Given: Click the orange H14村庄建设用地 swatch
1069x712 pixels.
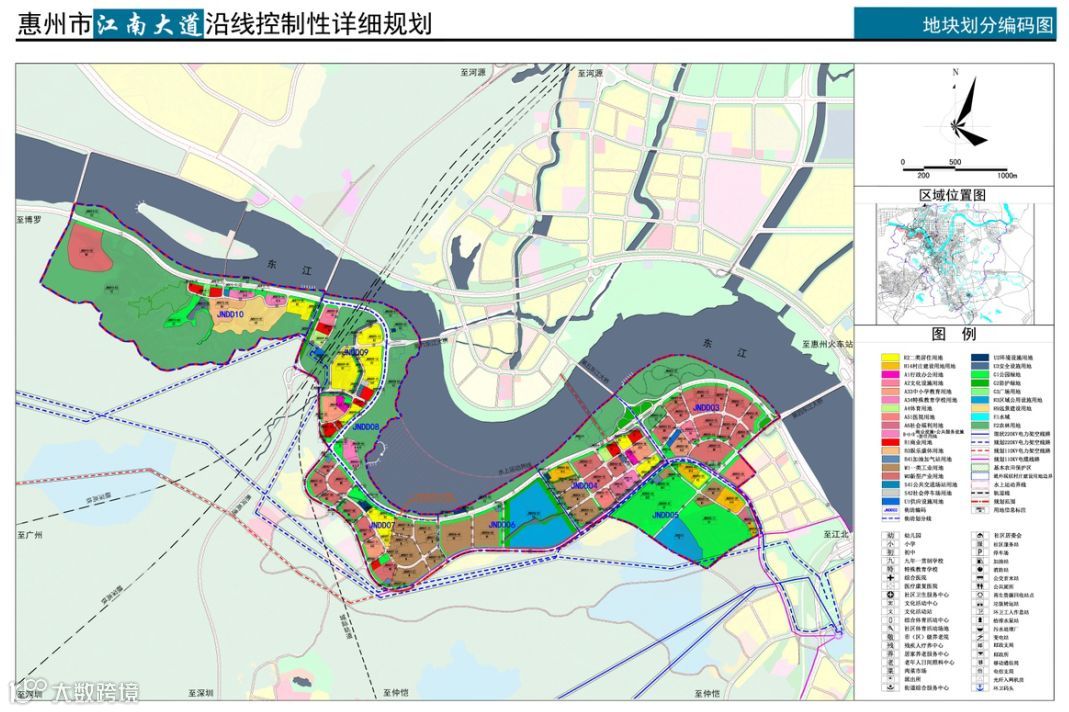Looking at the screenshot, I should coord(890,366).
